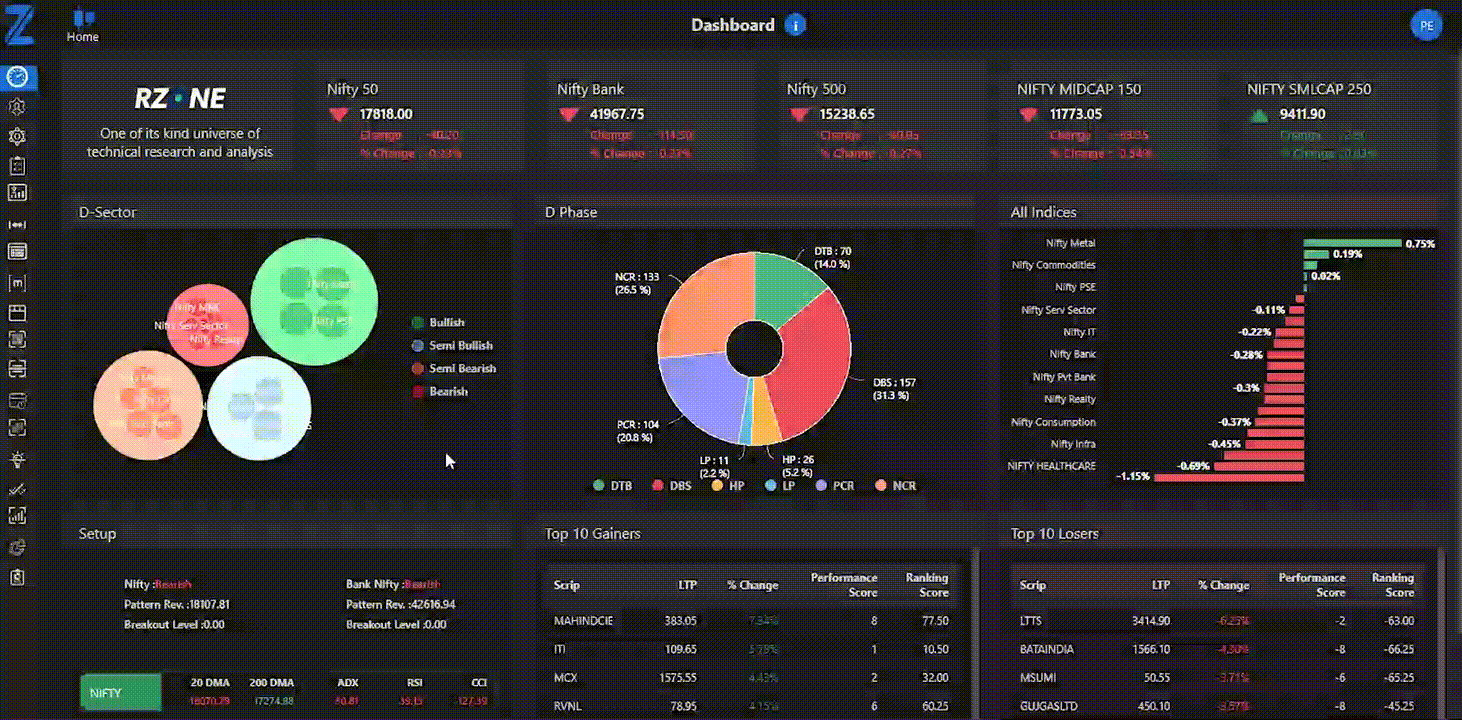Click the red down arrow for Nifty 50
Viewport: 1462px width, 720px height.
[x=338, y=115]
